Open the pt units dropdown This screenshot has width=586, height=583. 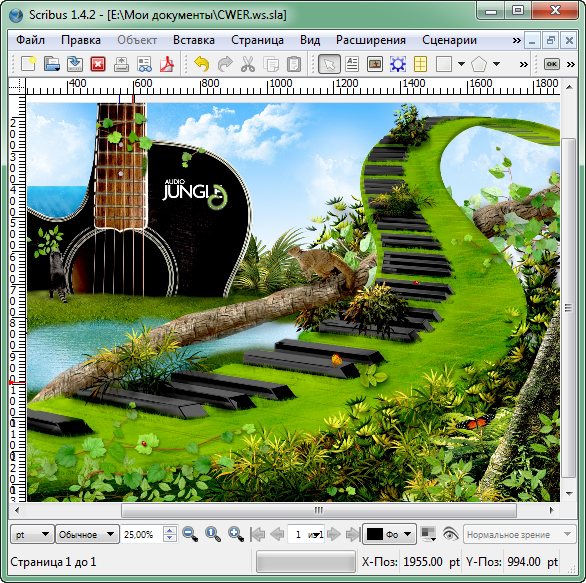(32, 534)
